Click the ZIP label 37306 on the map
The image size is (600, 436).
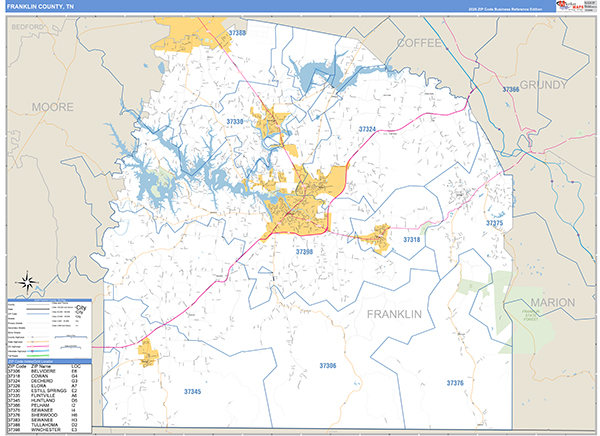[328, 366]
